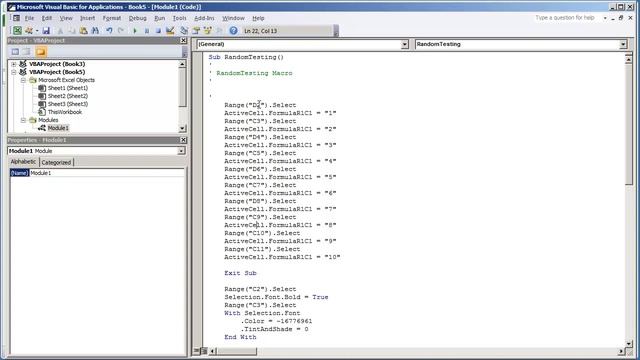
Task: Click the Sub RandomTesting() code line
Action: coord(246,57)
